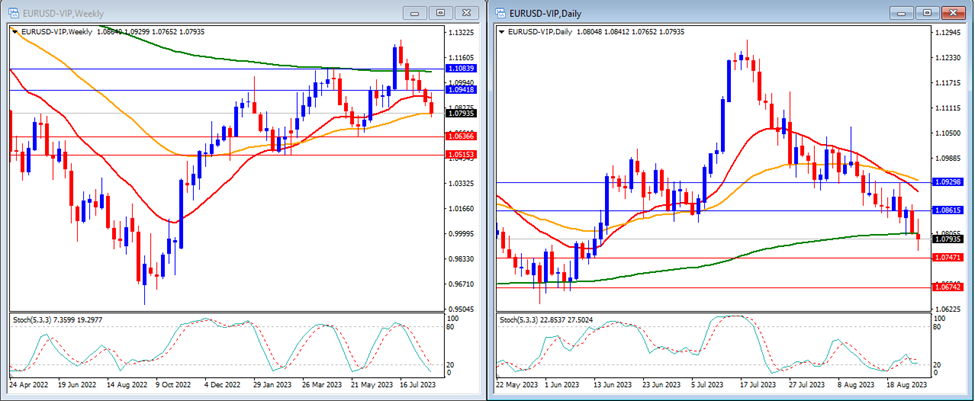Click the 9 Oct 2022 date on Weekly time axis
This screenshot has width=975, height=401.
coord(173,385)
